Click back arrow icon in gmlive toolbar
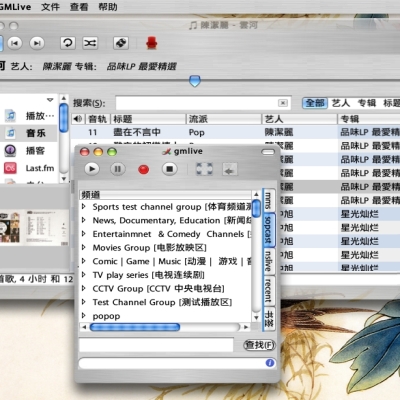The image size is (400, 400). click(229, 170)
